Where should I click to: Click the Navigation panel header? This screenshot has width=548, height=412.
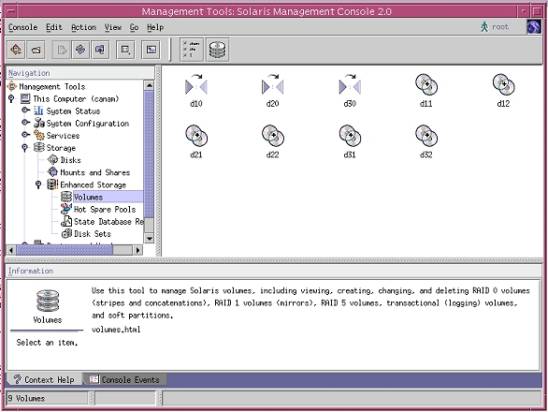[x=80, y=73]
